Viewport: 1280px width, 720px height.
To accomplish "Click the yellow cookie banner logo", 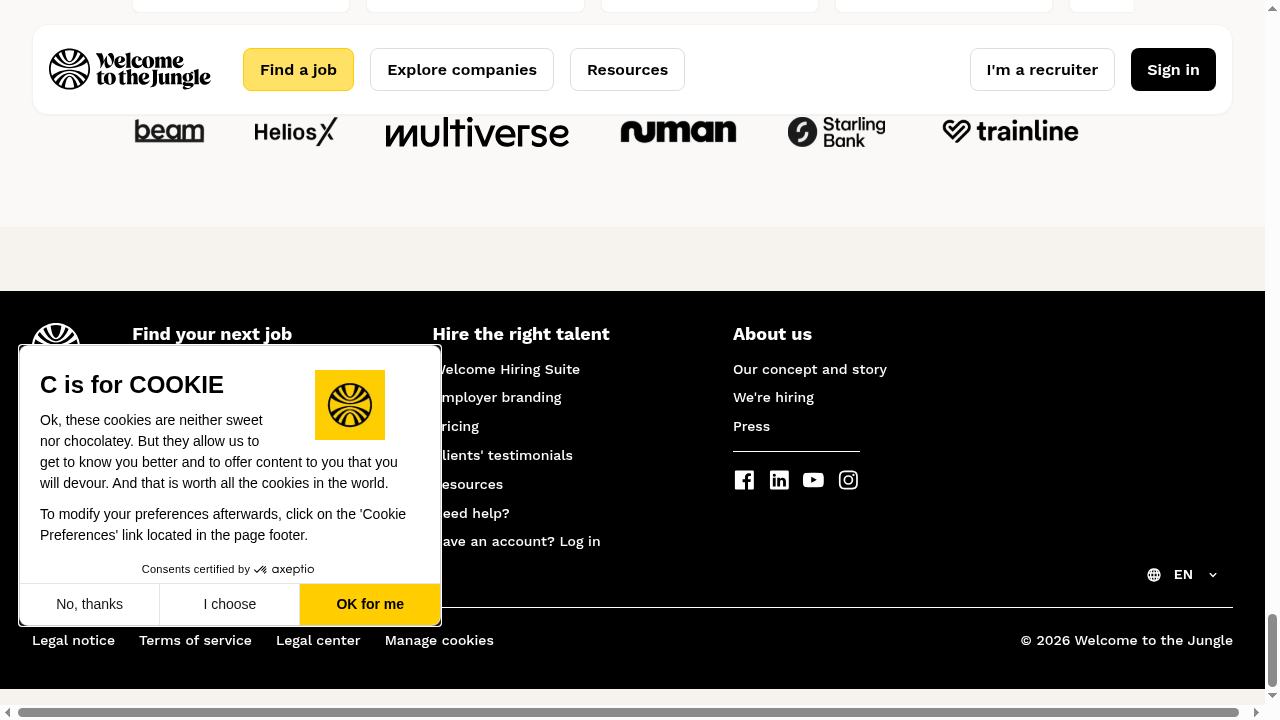I will pos(350,405).
